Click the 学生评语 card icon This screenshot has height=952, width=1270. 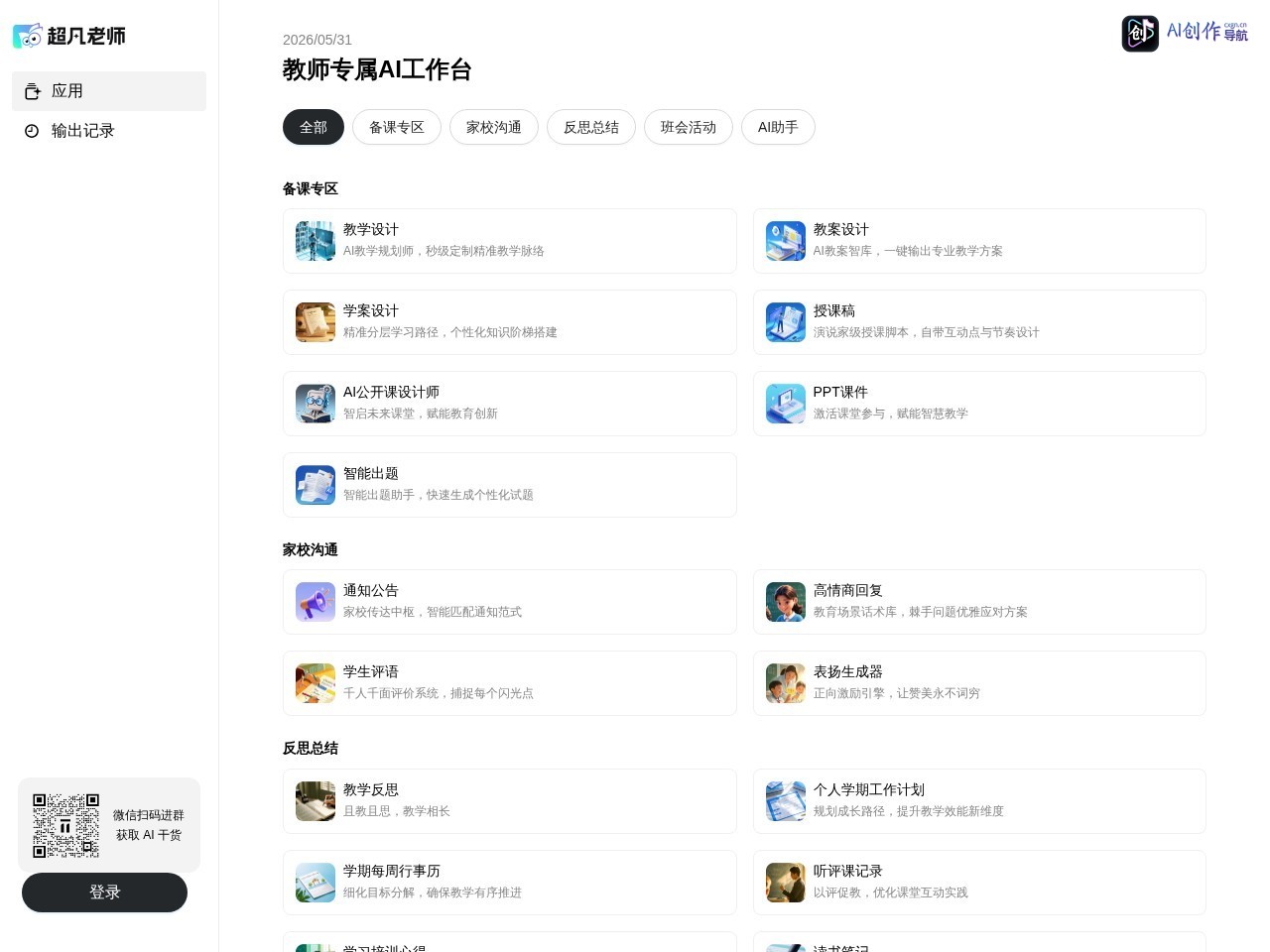pos(316,683)
